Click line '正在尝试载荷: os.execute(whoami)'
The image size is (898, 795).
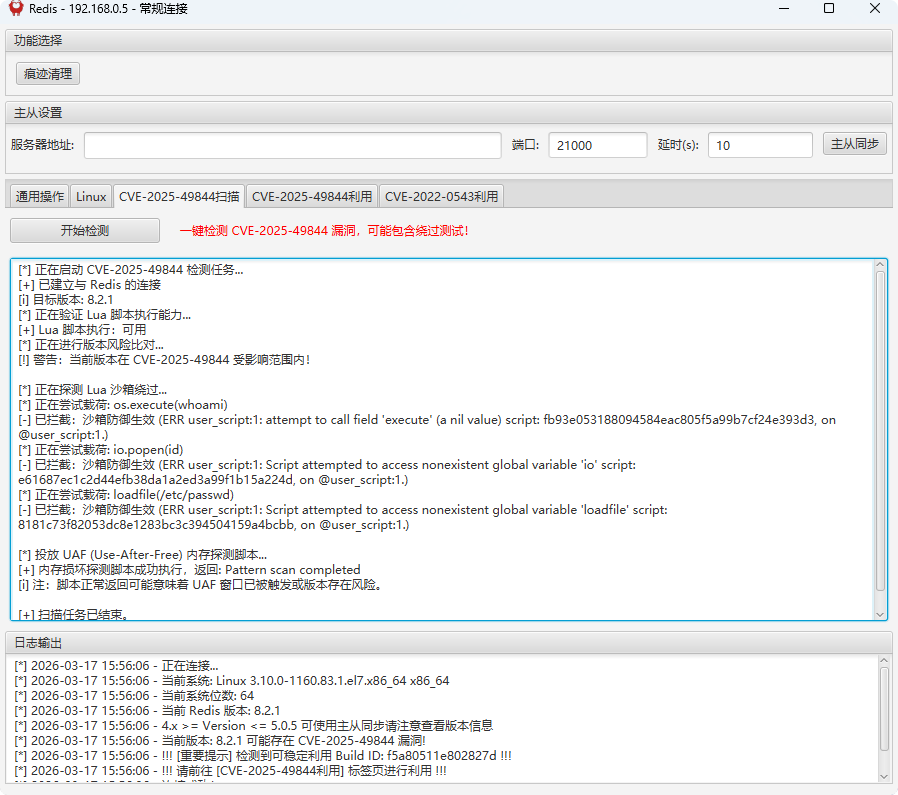pos(123,405)
